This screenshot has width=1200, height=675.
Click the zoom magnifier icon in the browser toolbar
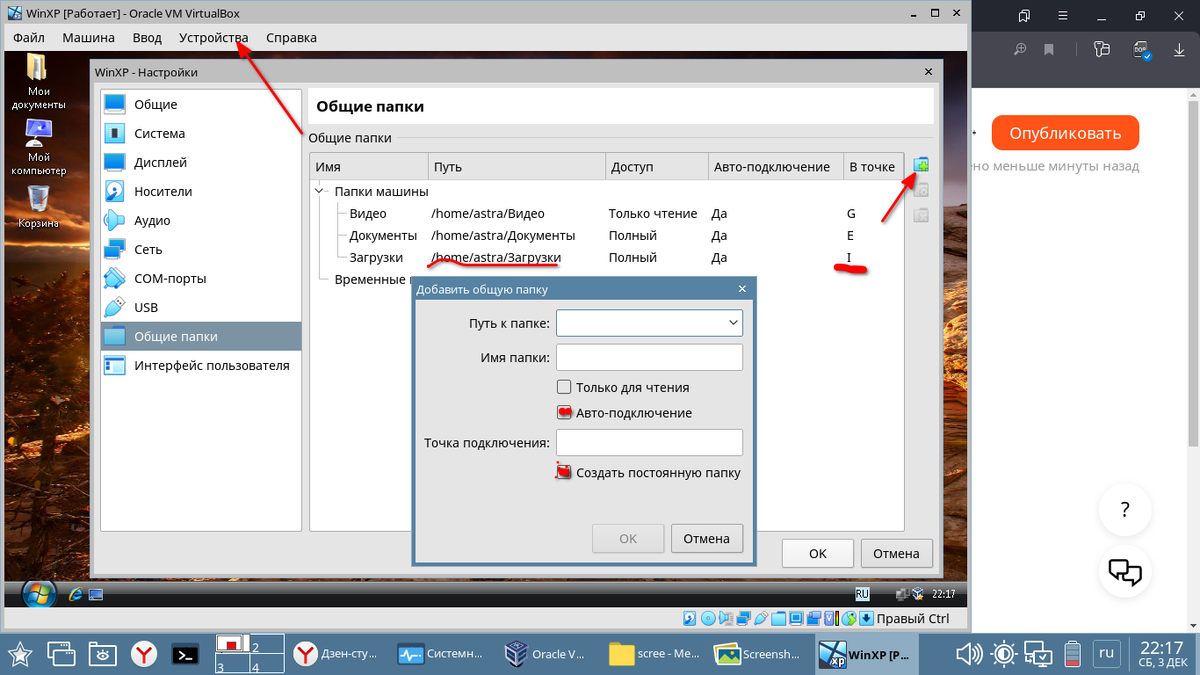coord(1020,49)
